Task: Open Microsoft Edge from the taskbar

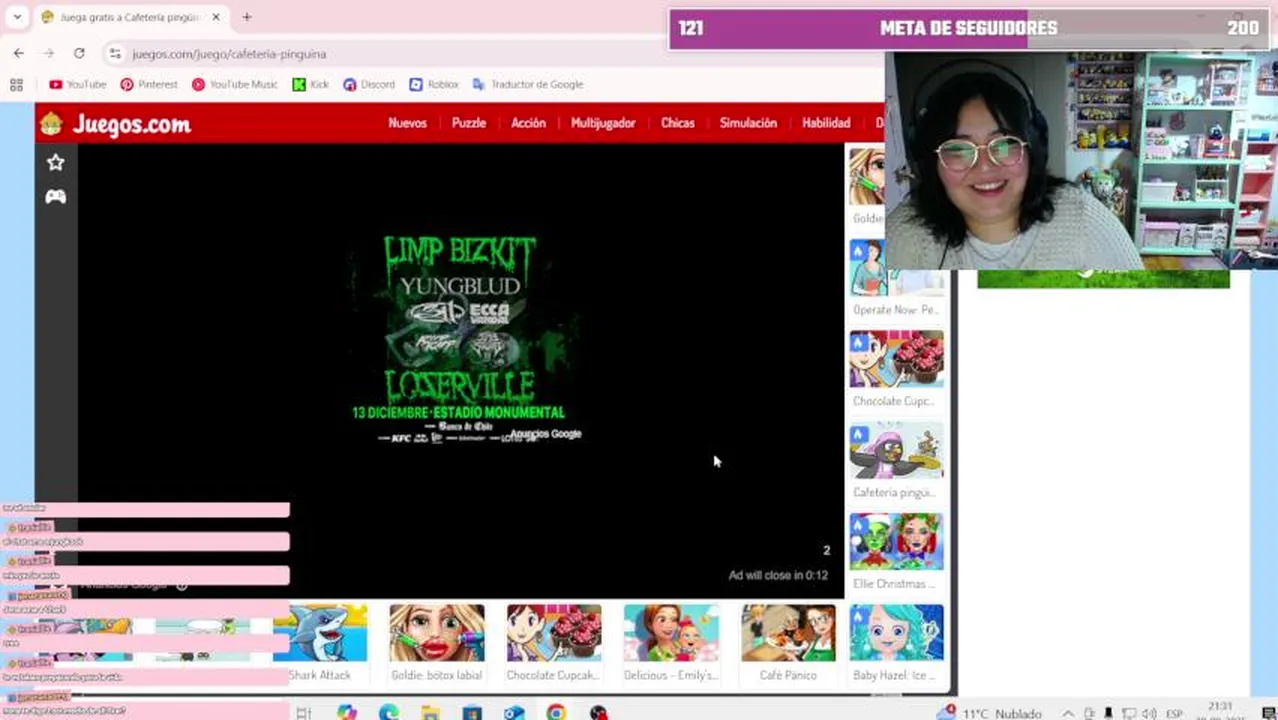Action: click(389, 712)
